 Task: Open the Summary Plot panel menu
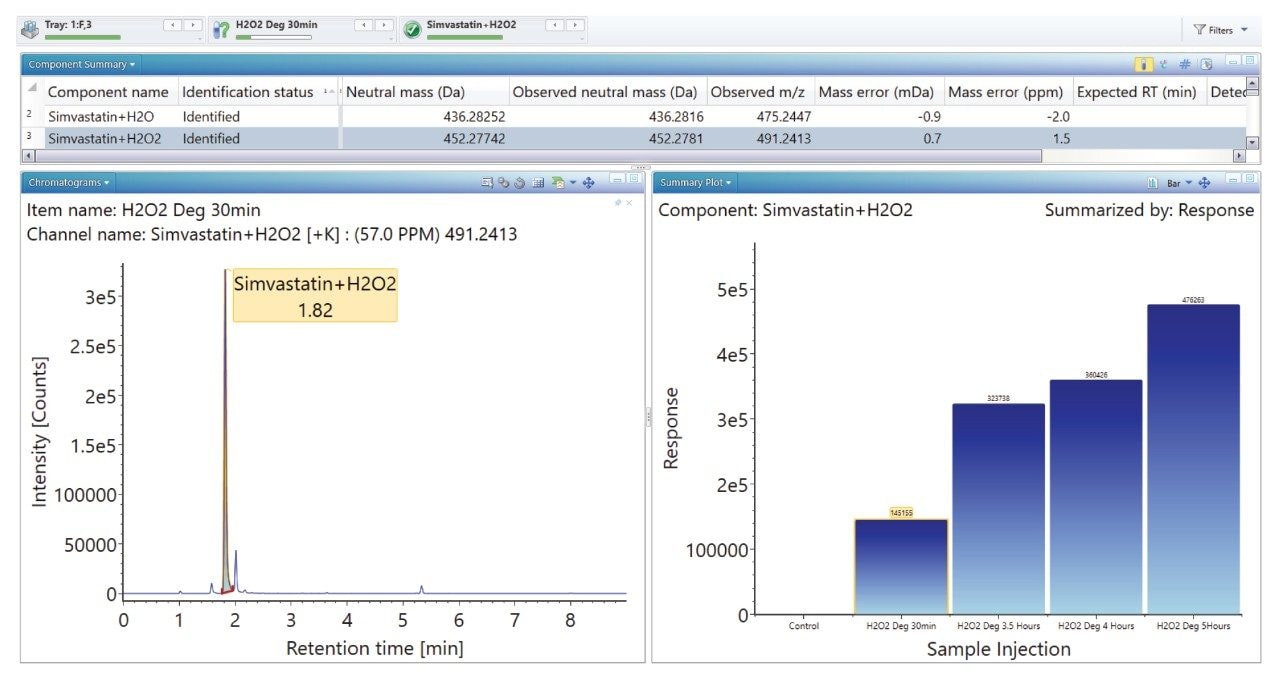[696, 183]
